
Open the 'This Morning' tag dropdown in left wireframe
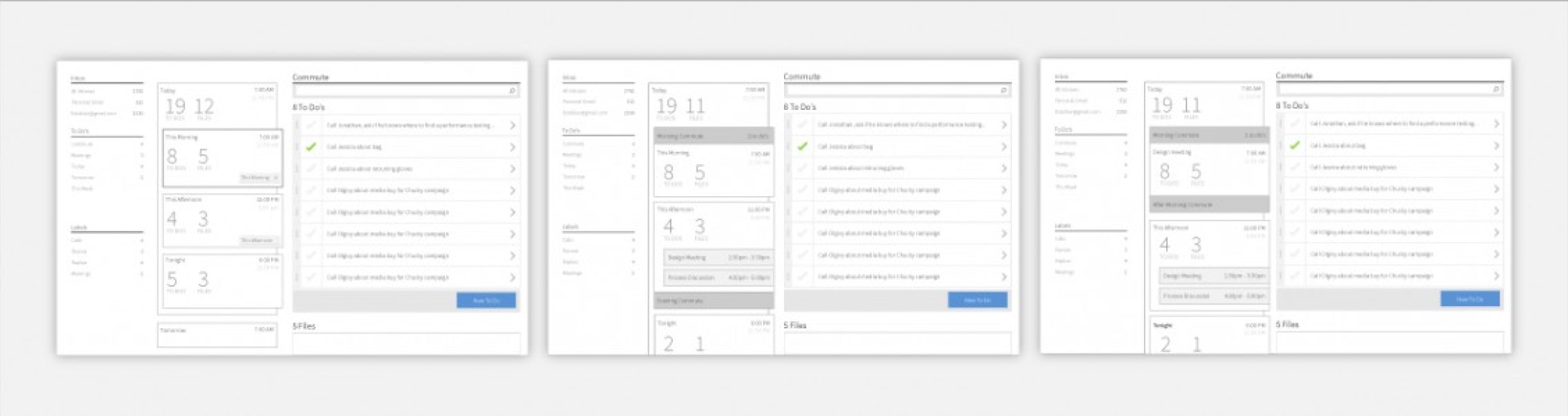(259, 178)
